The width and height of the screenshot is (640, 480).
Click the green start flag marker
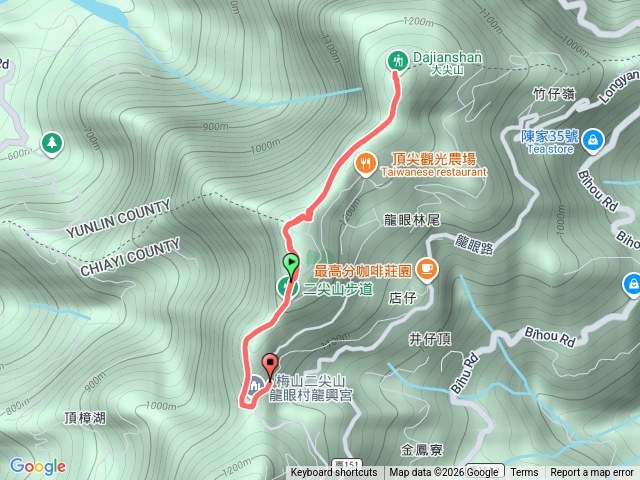(291, 265)
